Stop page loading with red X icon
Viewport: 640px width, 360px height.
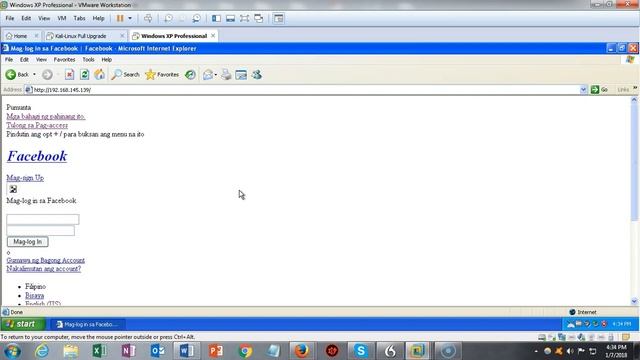[x=69, y=75]
